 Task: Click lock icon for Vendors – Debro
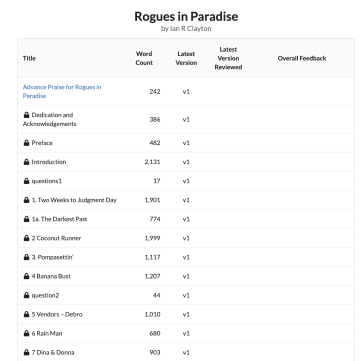pos(26,314)
